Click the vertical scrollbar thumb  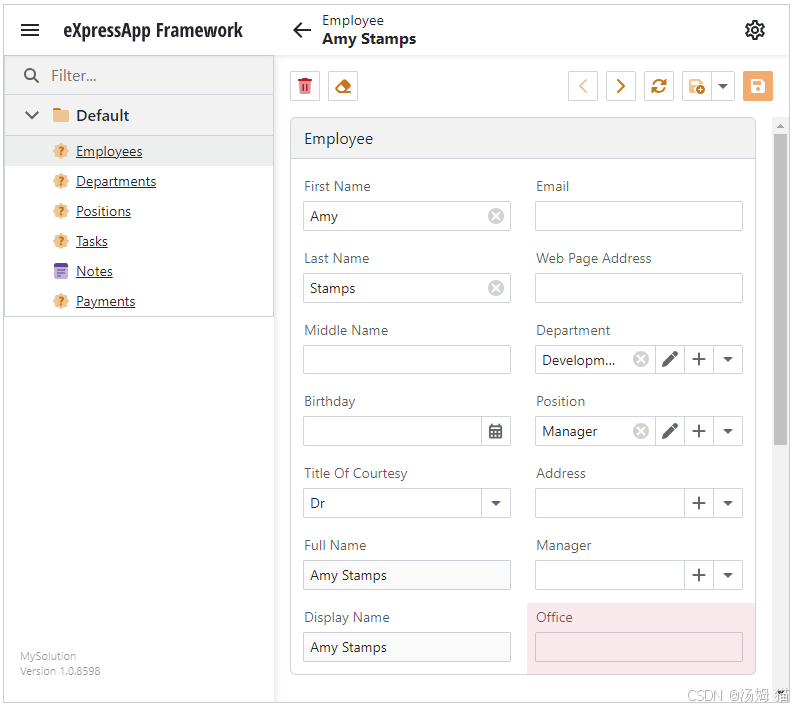pyautogui.click(x=780, y=289)
